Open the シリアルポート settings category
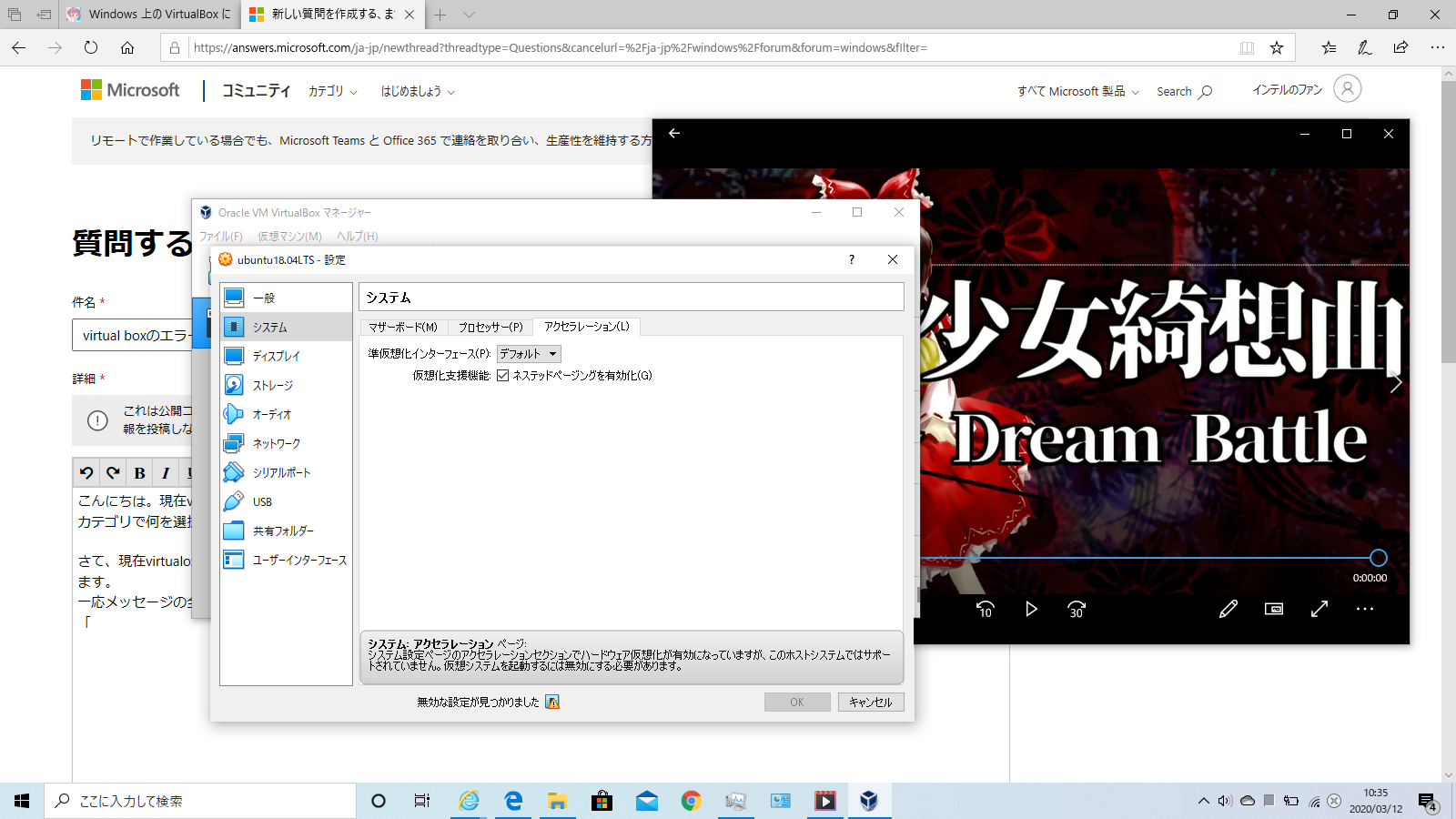The image size is (1456, 819). (x=286, y=472)
